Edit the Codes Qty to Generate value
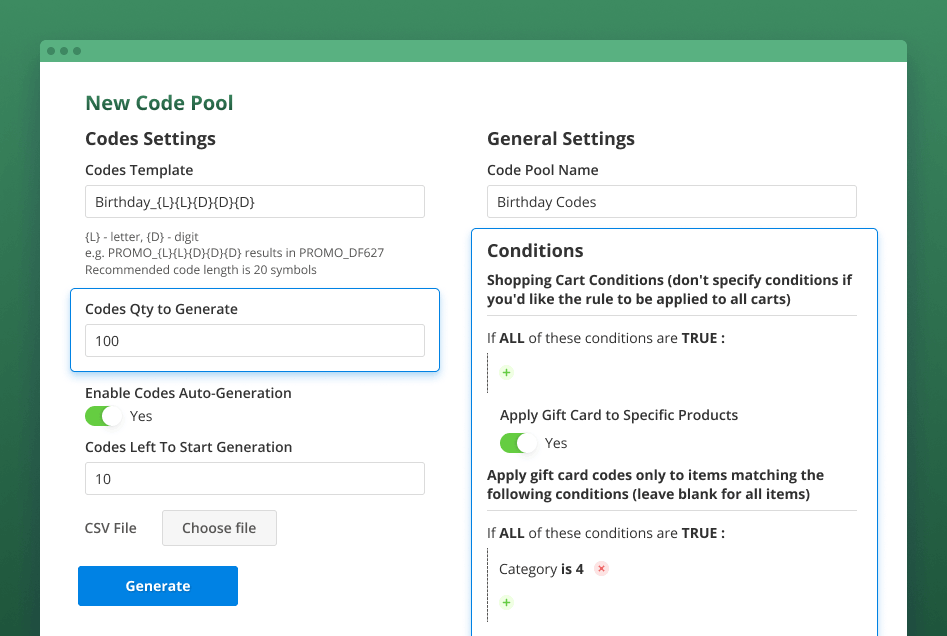The width and height of the screenshot is (947, 636). (x=254, y=340)
